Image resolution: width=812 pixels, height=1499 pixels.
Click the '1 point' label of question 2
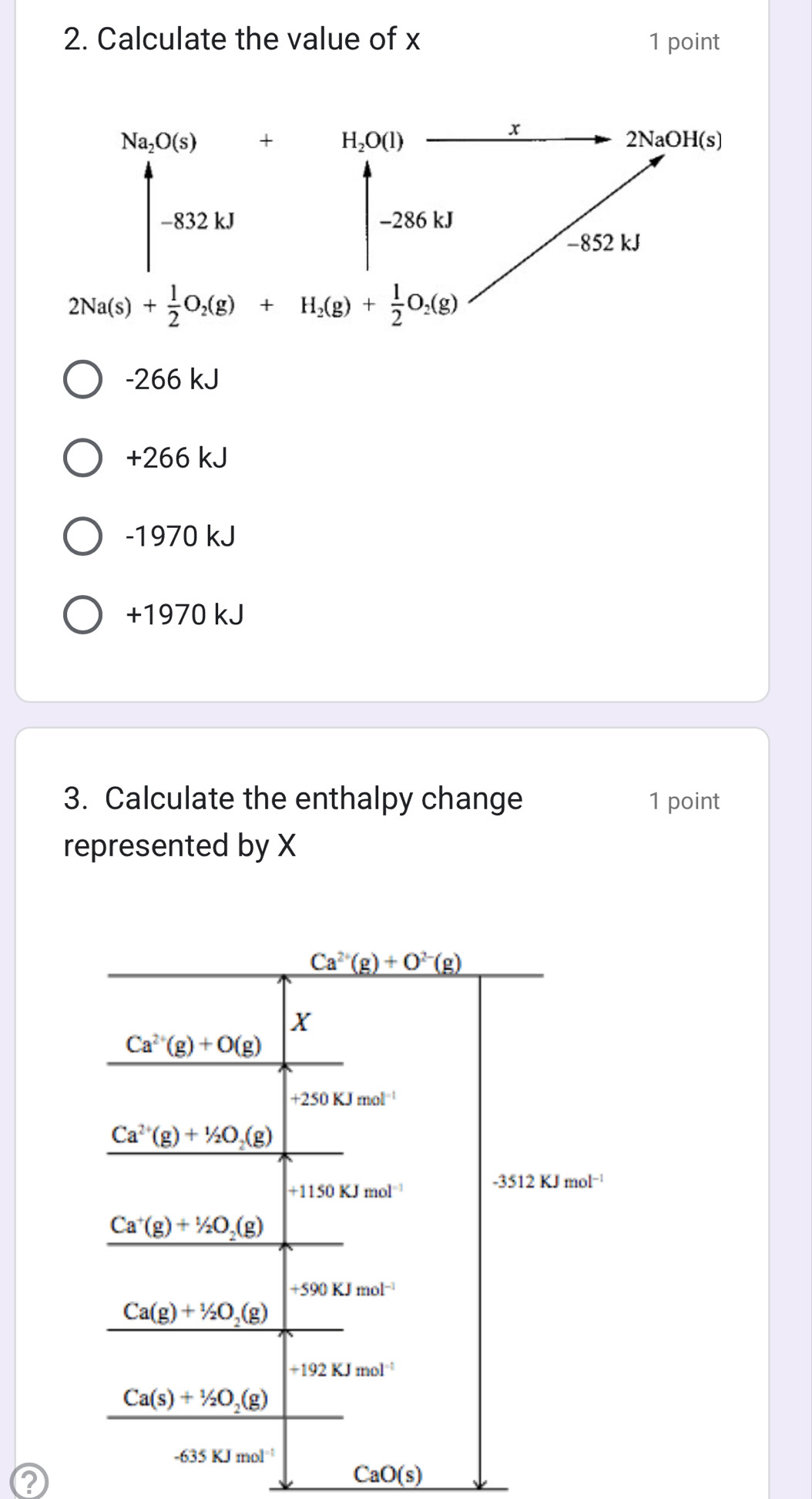point(683,42)
